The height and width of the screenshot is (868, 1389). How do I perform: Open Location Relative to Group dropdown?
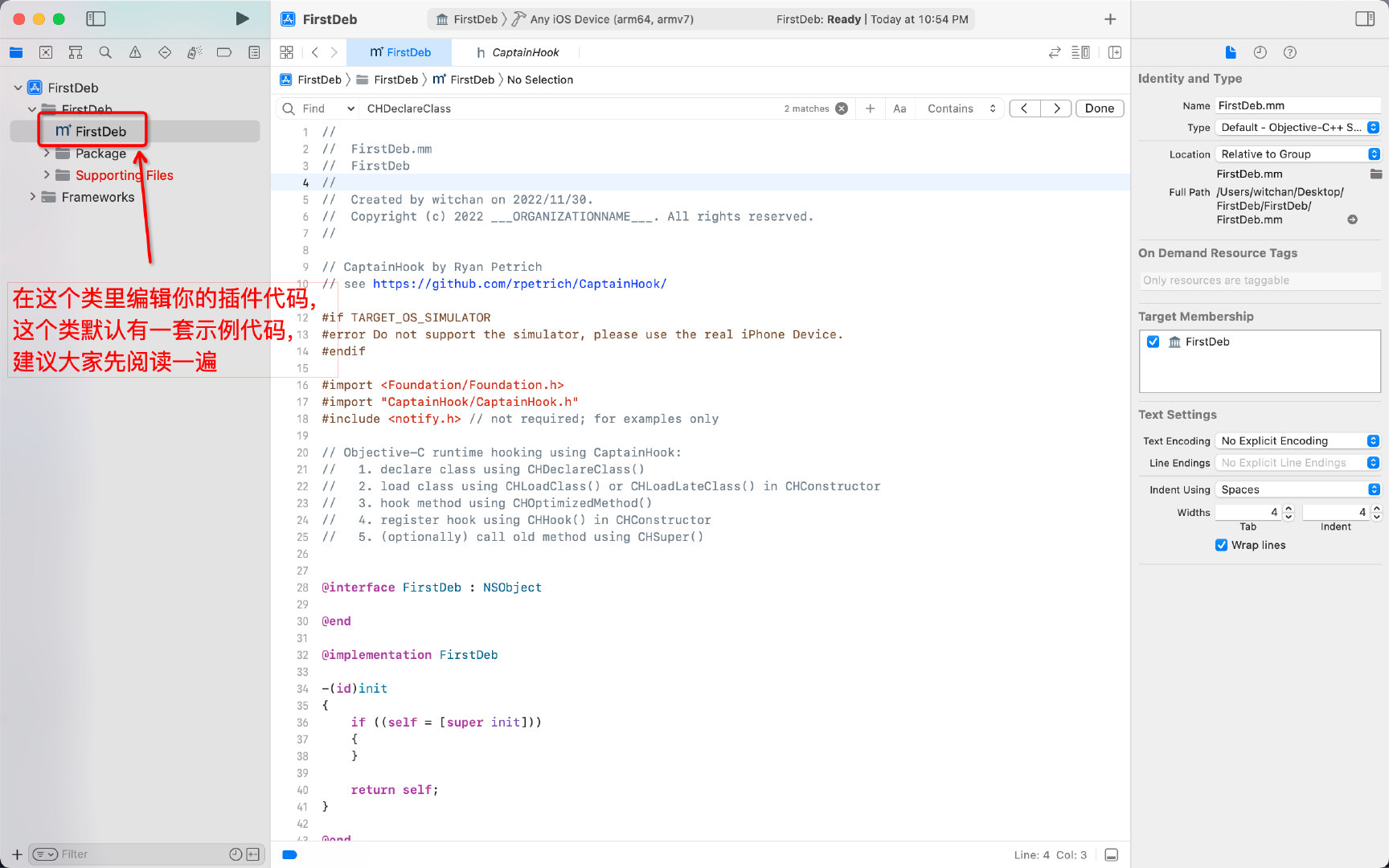1298,154
